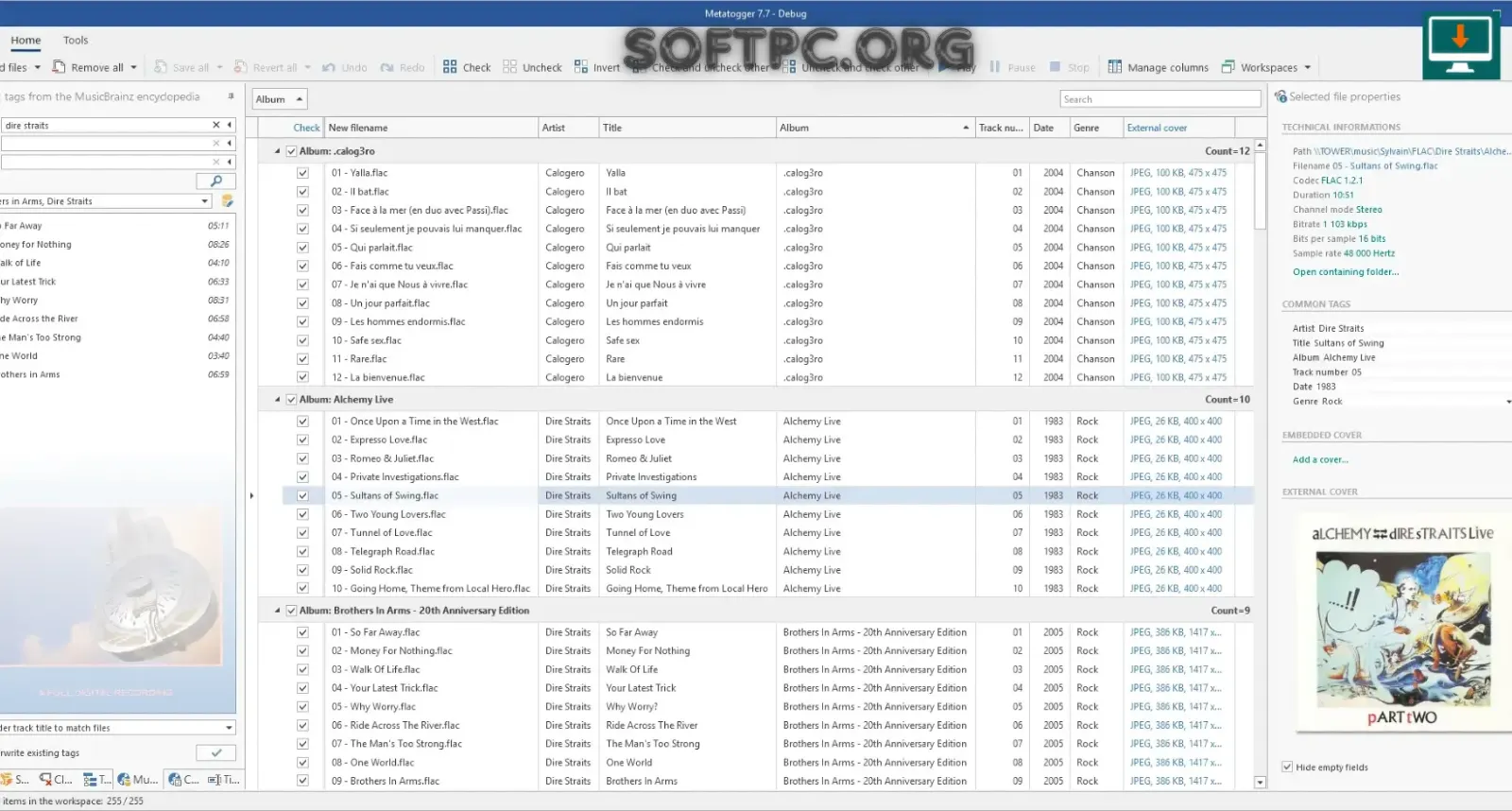The image size is (1512, 811).
Task: Toggle the Brothers In Arms album group checkbox
Action: coord(292,611)
